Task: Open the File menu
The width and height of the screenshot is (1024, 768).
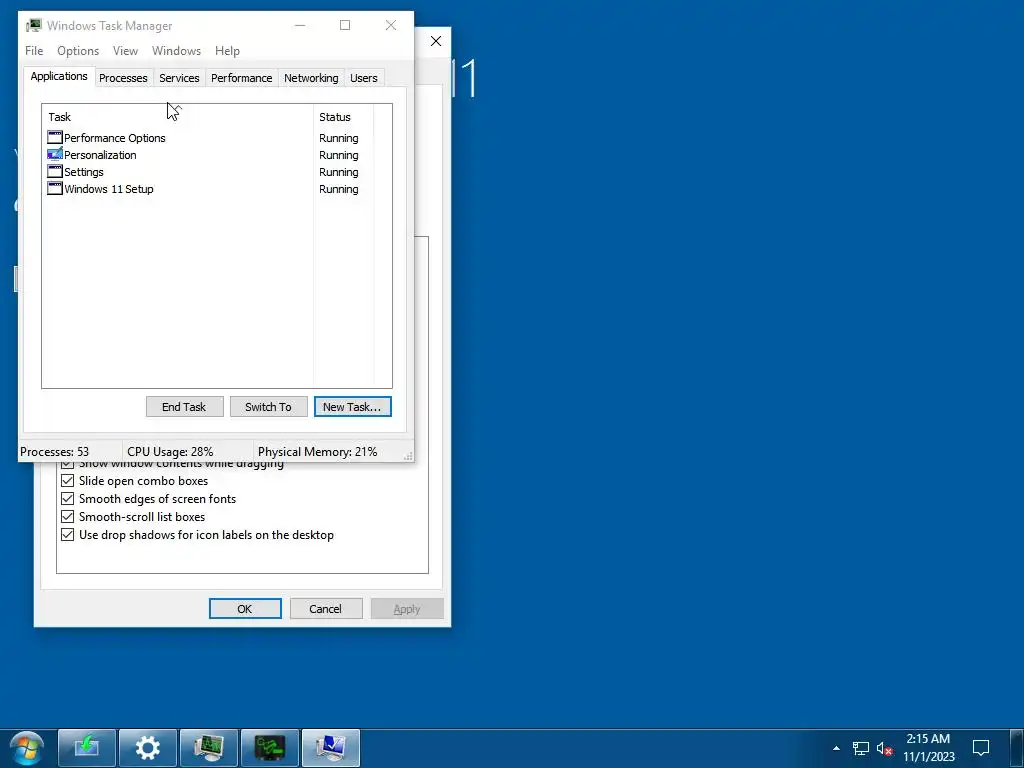Action: point(34,51)
